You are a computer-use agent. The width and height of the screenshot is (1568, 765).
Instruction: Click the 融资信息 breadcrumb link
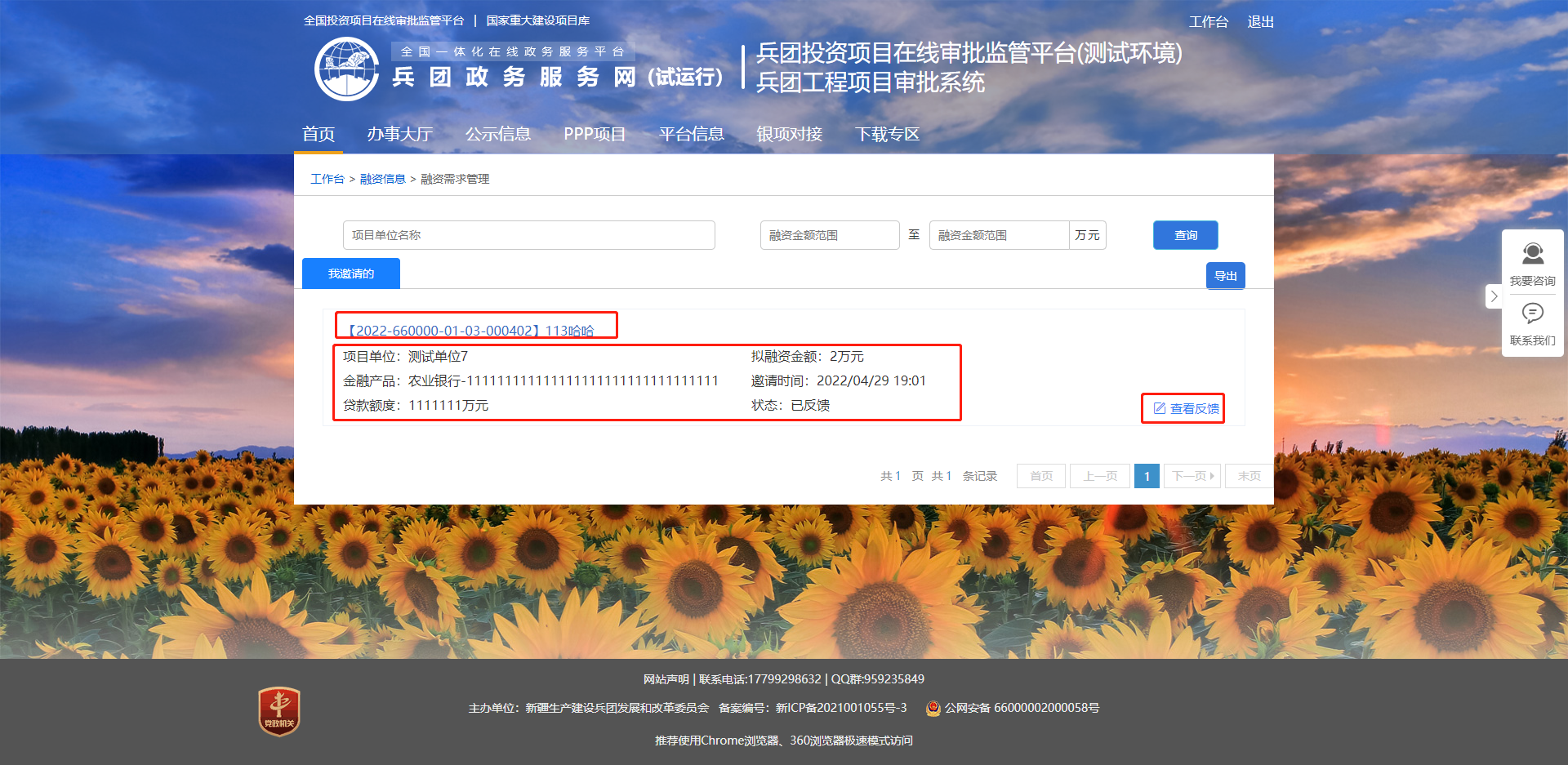tap(382, 179)
